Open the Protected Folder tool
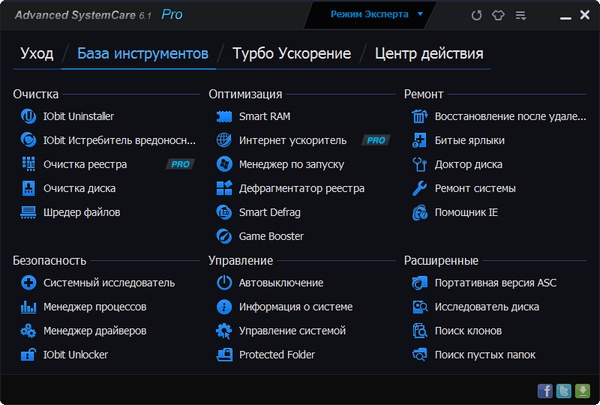This screenshot has width=600, height=405. (x=277, y=355)
